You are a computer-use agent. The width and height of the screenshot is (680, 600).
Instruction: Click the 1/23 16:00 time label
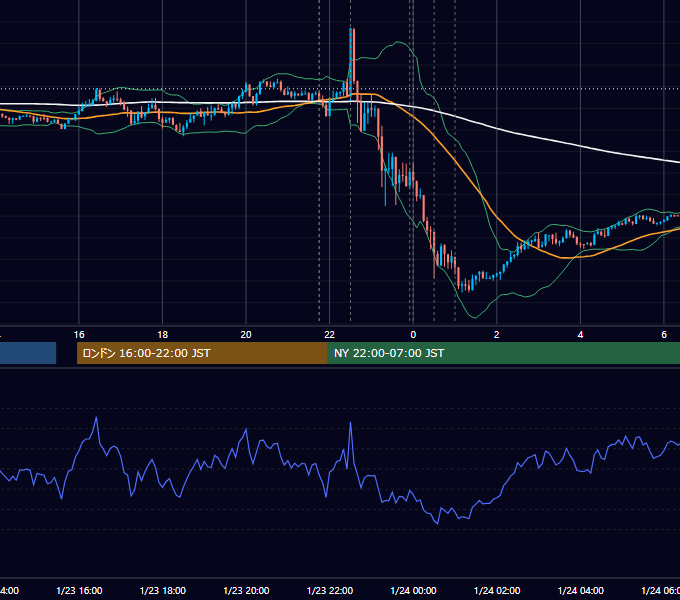pos(79,590)
